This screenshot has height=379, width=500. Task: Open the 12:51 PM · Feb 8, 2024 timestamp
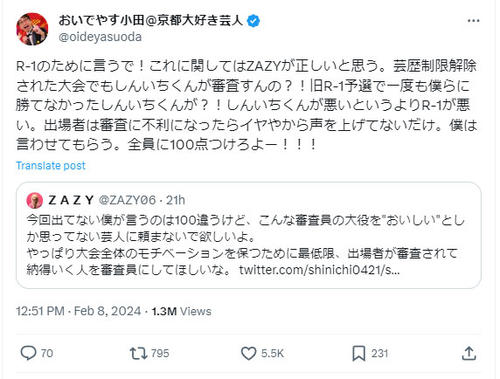point(78,311)
